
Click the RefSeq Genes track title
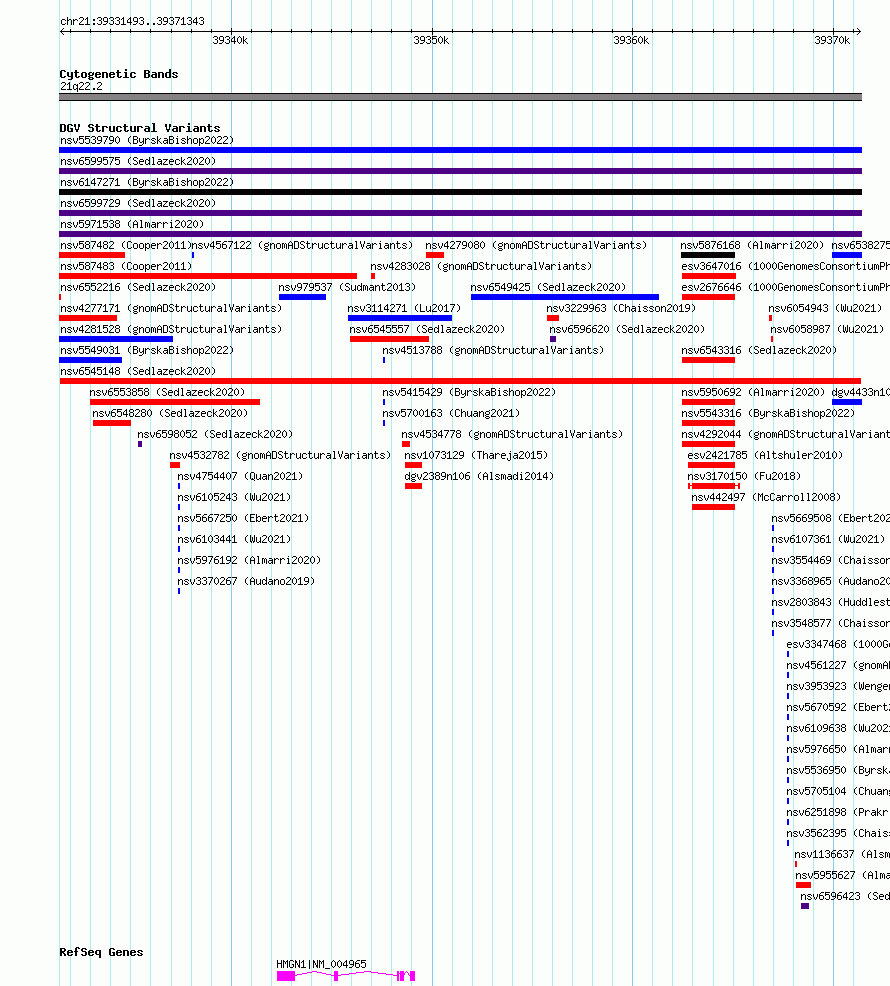[101, 952]
